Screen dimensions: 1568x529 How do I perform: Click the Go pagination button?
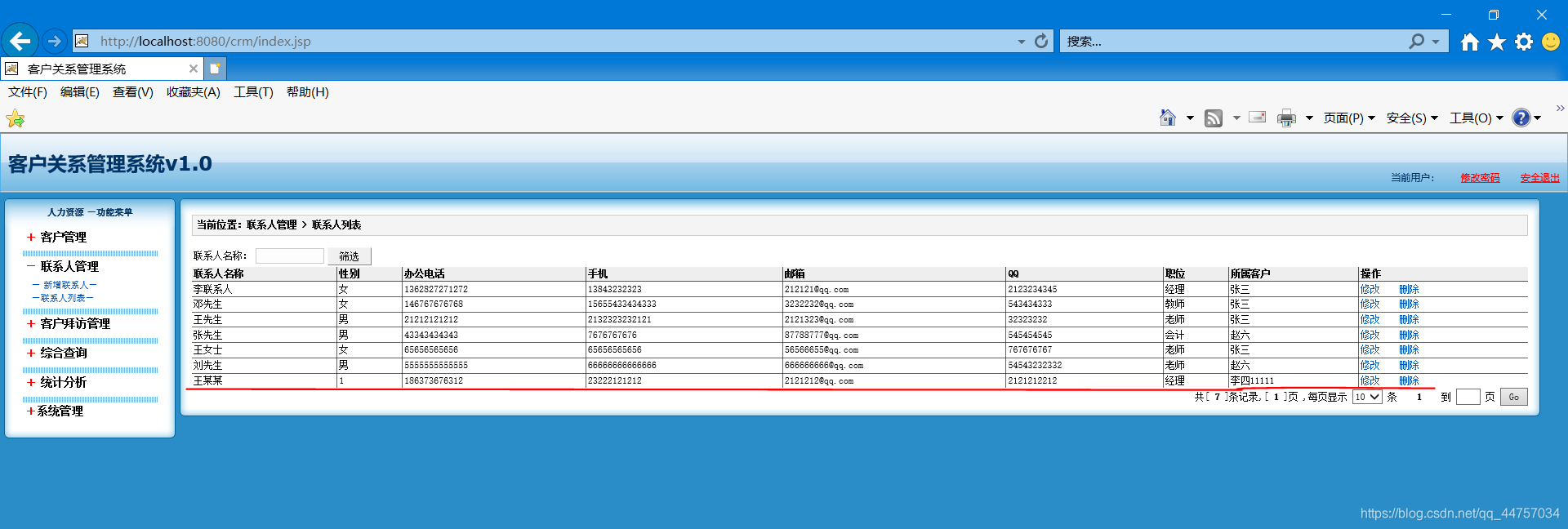[x=1513, y=397]
